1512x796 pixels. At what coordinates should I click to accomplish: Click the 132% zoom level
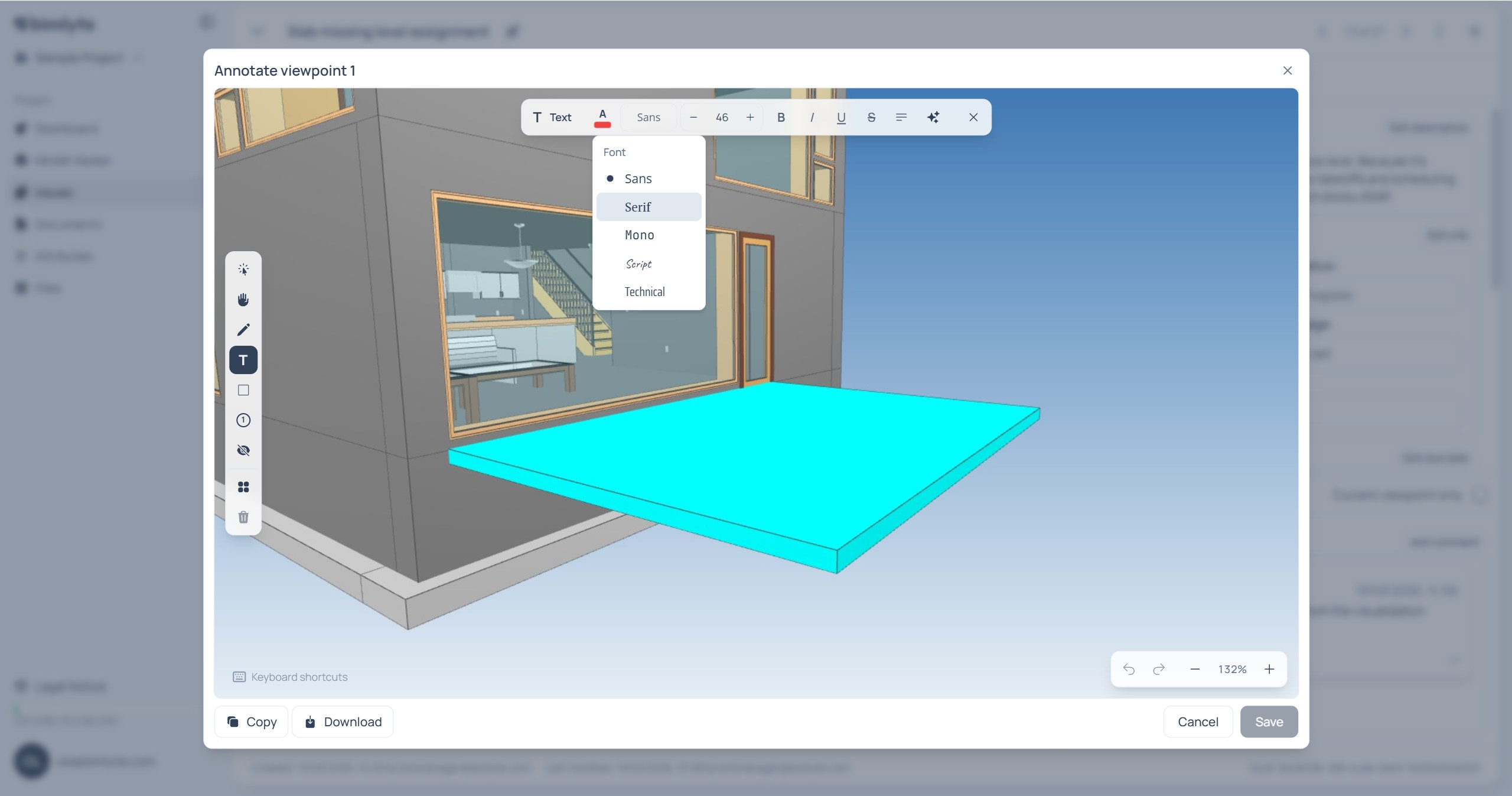click(1232, 669)
